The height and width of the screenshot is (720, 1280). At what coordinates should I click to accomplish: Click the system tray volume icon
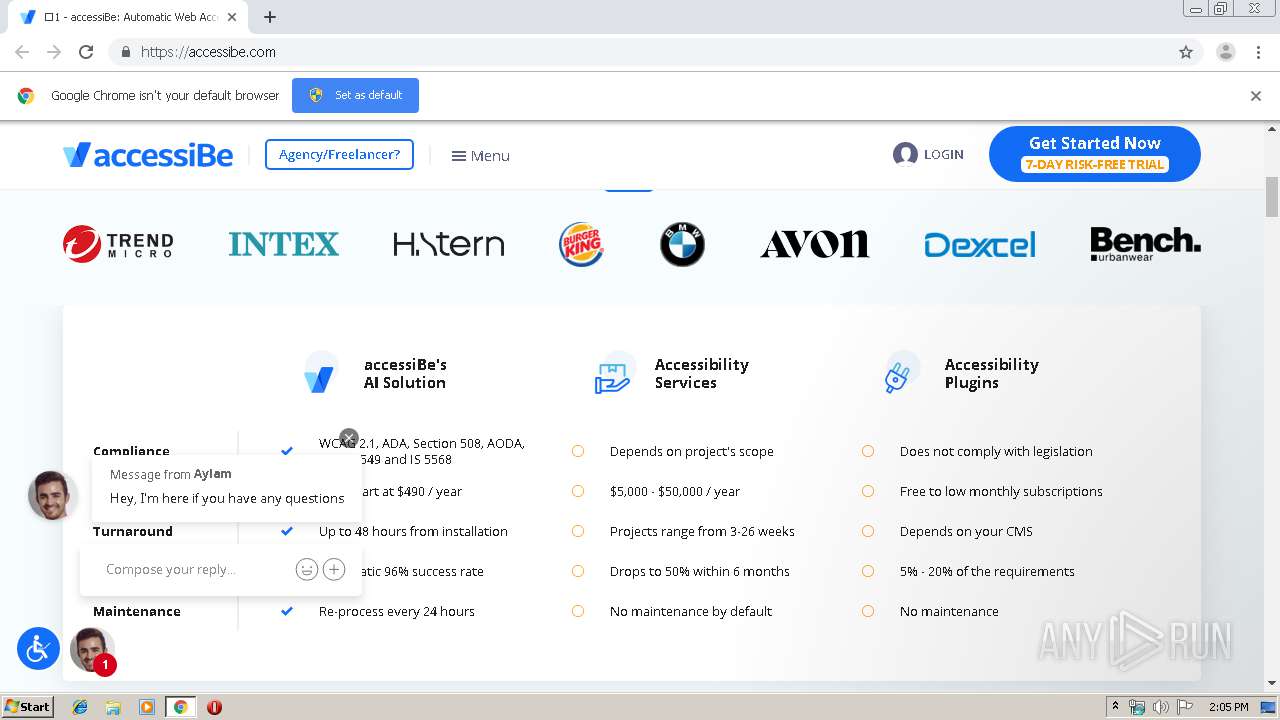[1160, 707]
